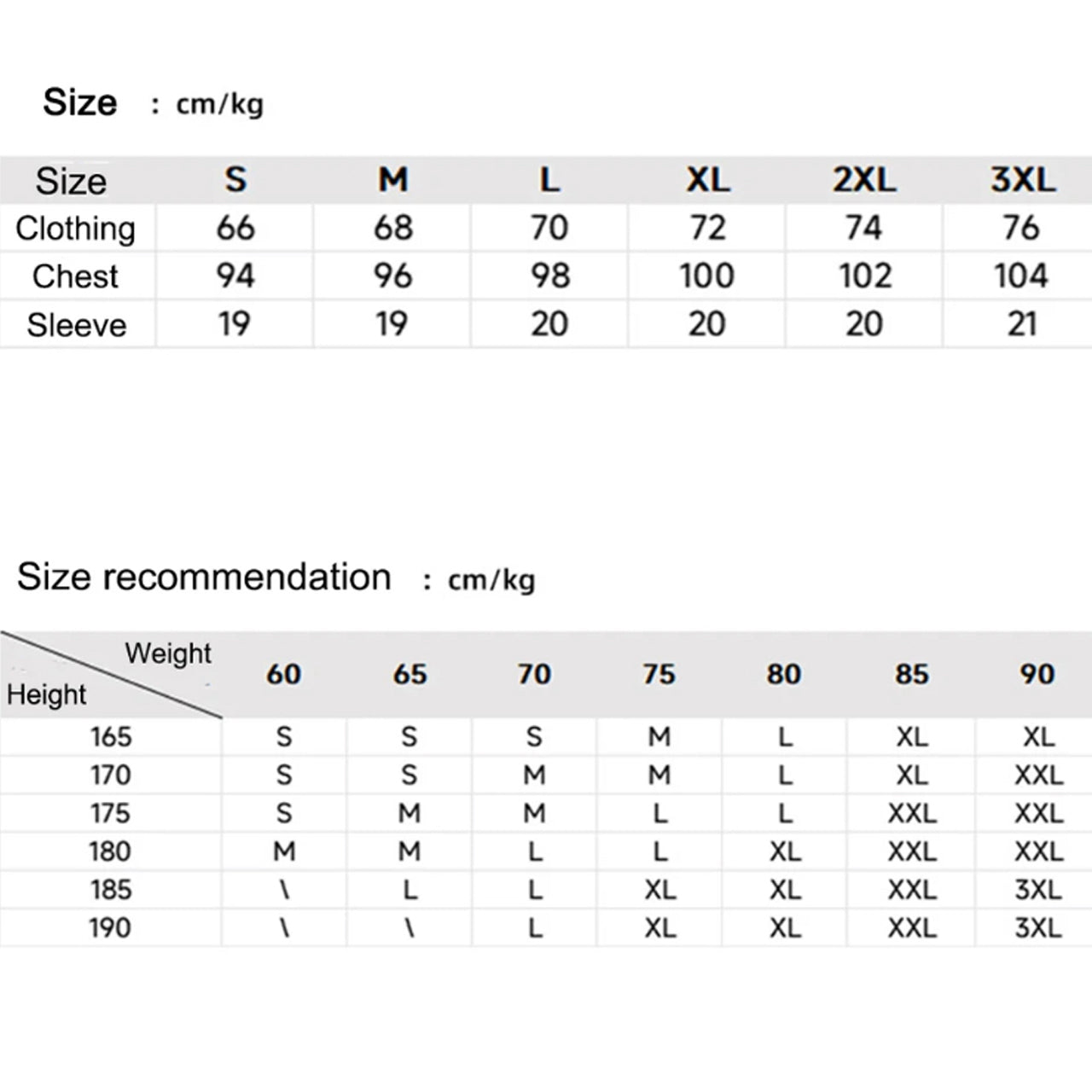Viewport: 1092px width, 1092px height.
Task: Select the 185 height row label
Action: (x=111, y=890)
